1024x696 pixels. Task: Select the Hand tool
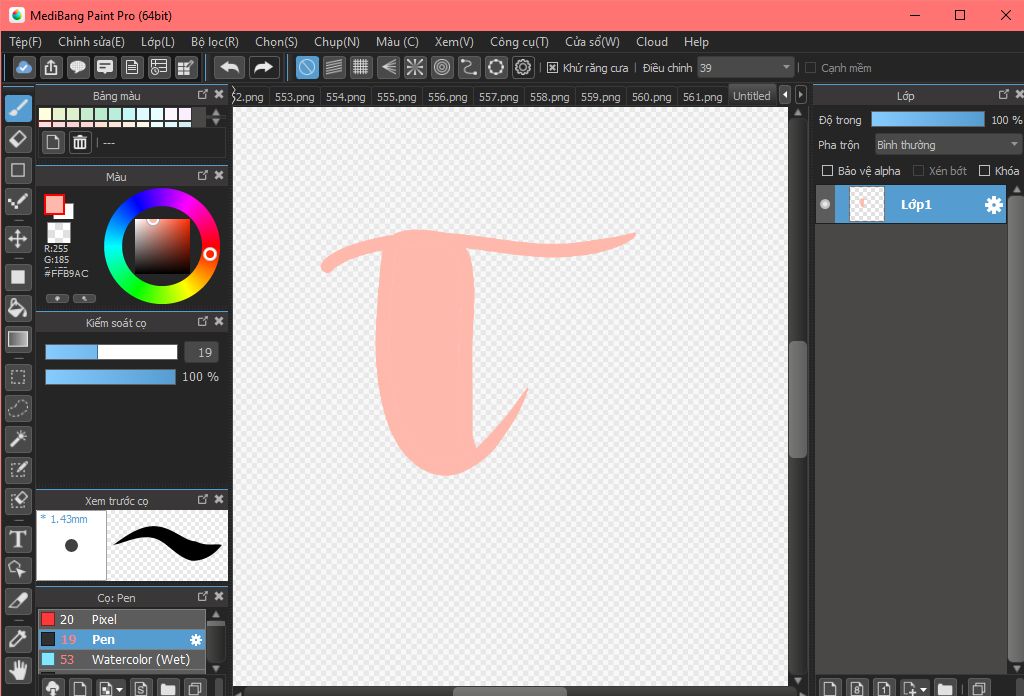(x=18, y=670)
